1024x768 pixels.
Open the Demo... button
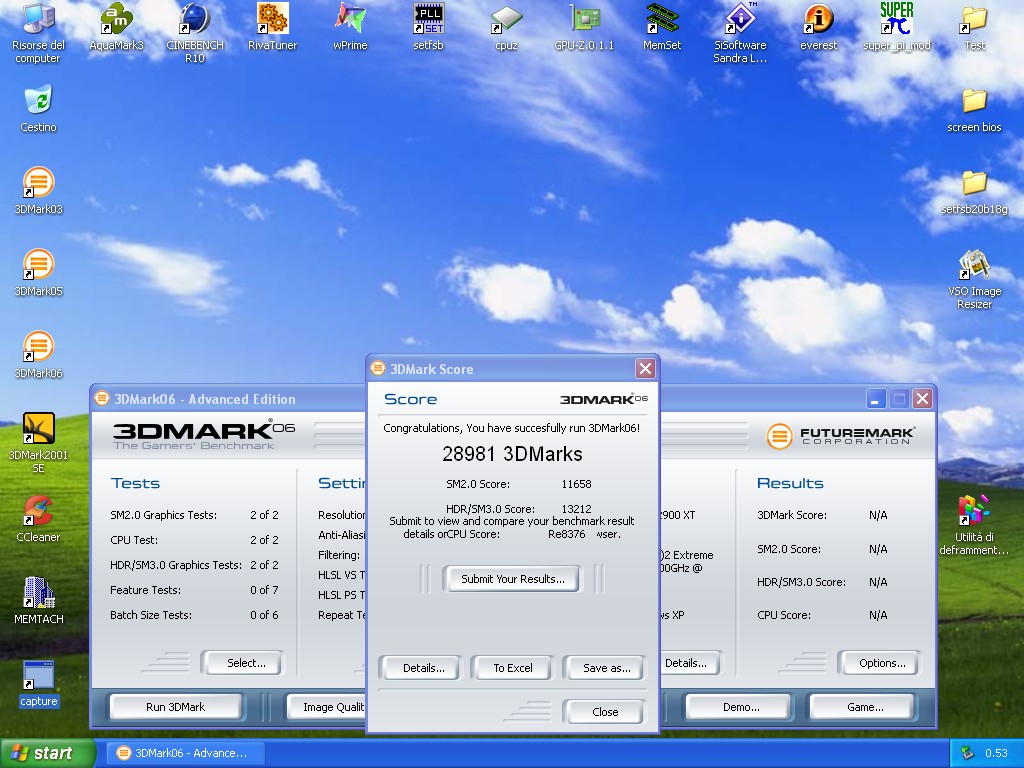coord(741,707)
